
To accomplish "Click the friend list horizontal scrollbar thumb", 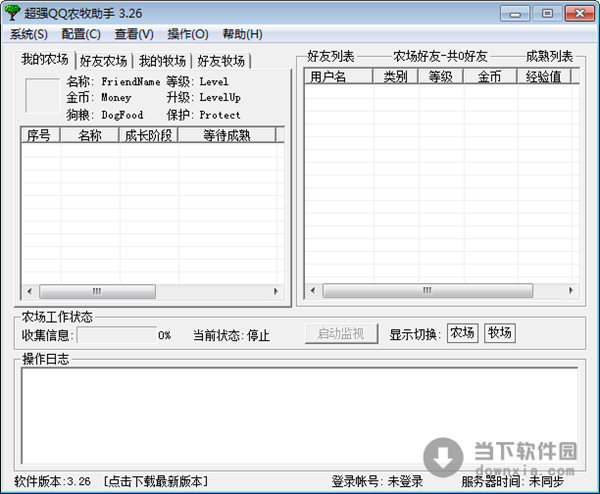I will point(427,290).
